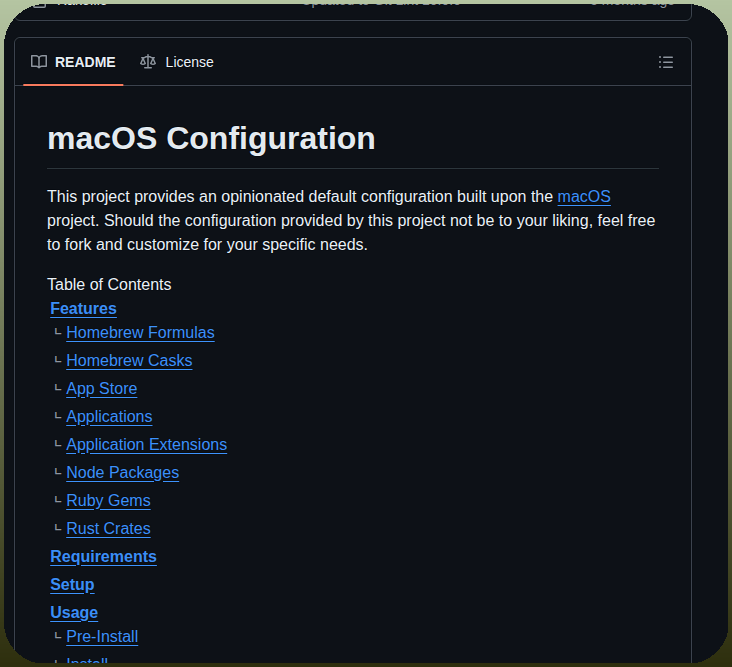Go to the Applications section link
This screenshot has height=667, width=732.
[x=109, y=416]
